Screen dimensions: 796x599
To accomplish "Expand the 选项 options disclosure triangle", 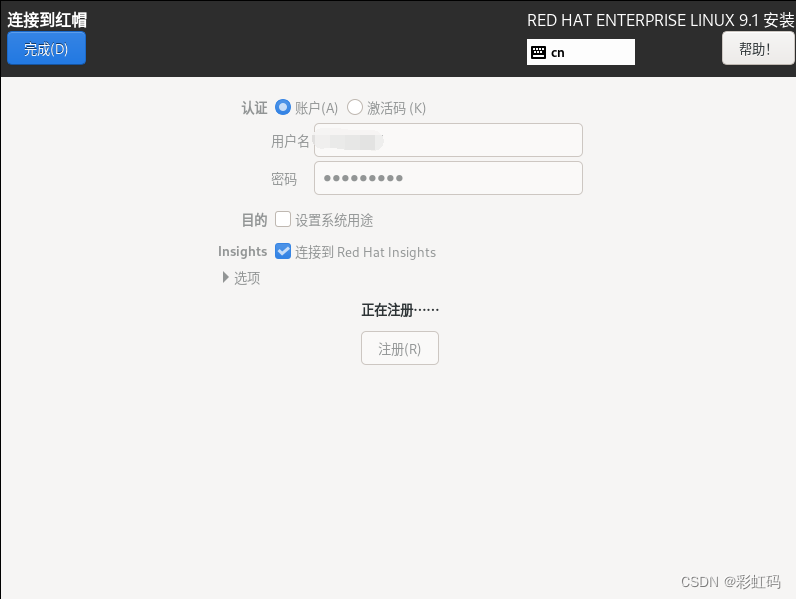I will pyautogui.click(x=226, y=277).
